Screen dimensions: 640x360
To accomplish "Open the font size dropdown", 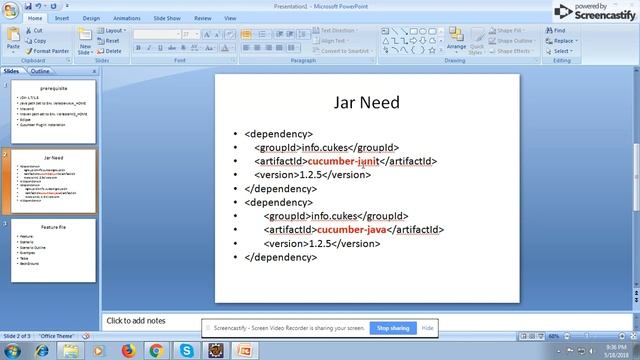I will coord(197,34).
